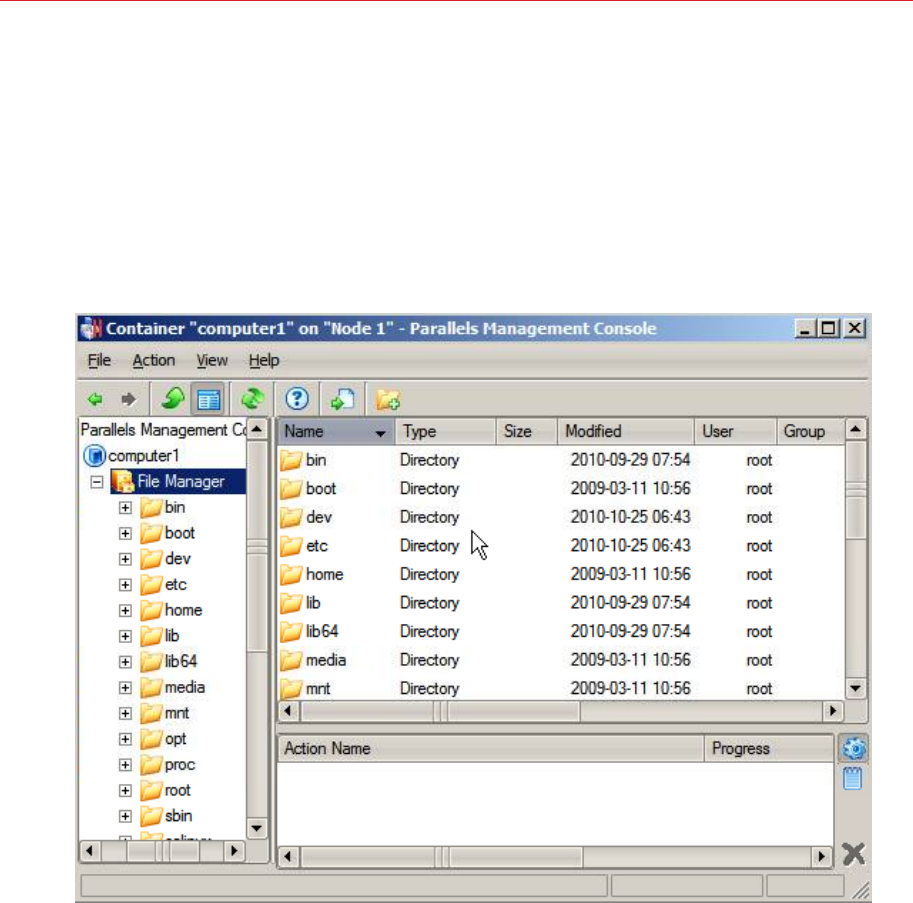
Task: Collapse the File Manager tree node
Action: 97,482
